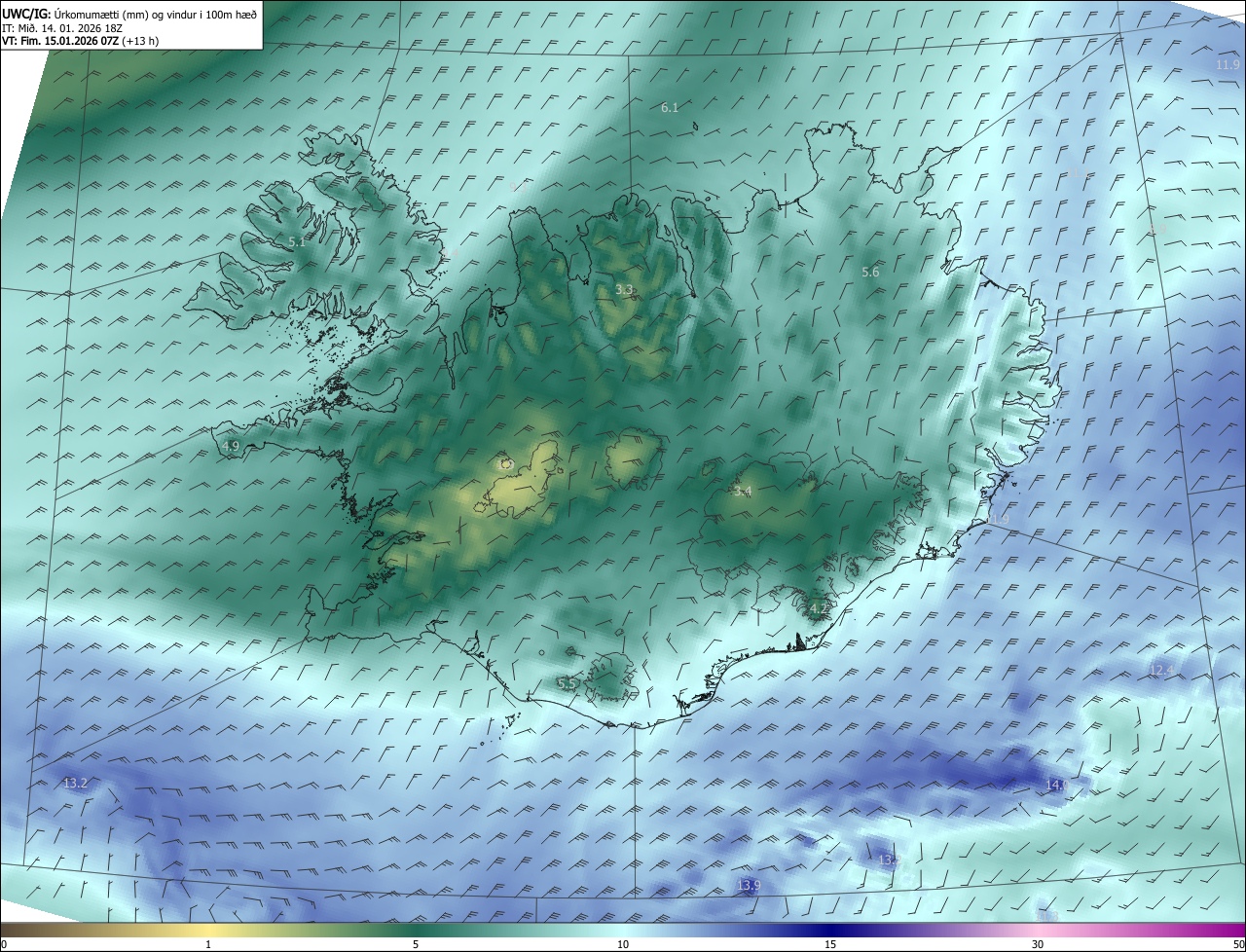Click the 3.4 value label on the map
This screenshot has width=1246, height=952.
[x=742, y=492]
